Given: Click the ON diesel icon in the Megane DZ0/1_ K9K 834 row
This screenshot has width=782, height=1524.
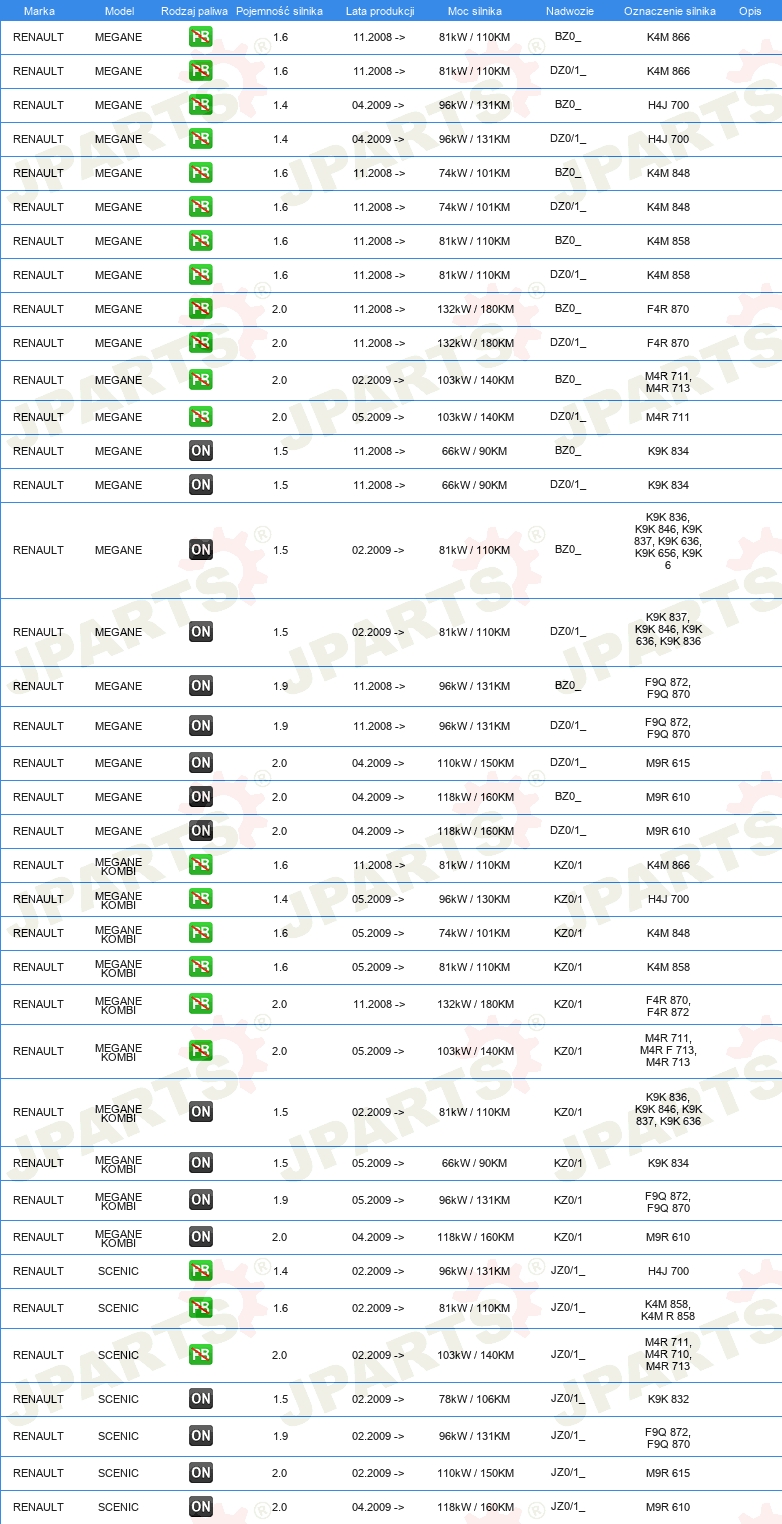Looking at the screenshot, I should click(x=201, y=485).
